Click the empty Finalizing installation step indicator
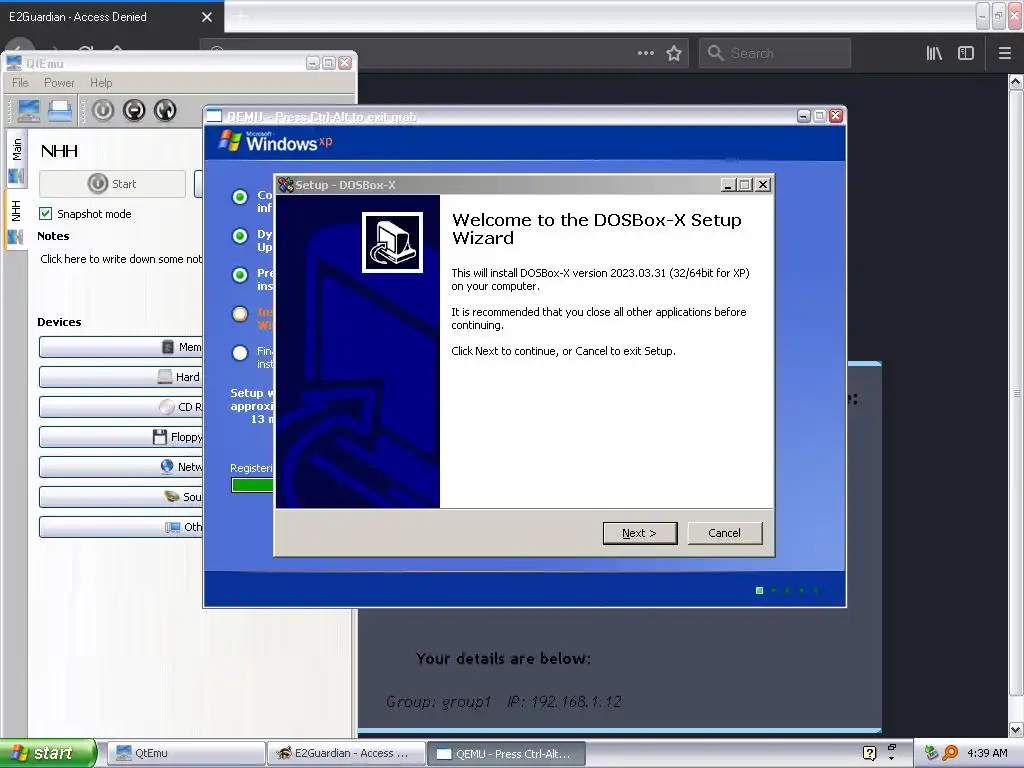The image size is (1024, 768). 240,353
